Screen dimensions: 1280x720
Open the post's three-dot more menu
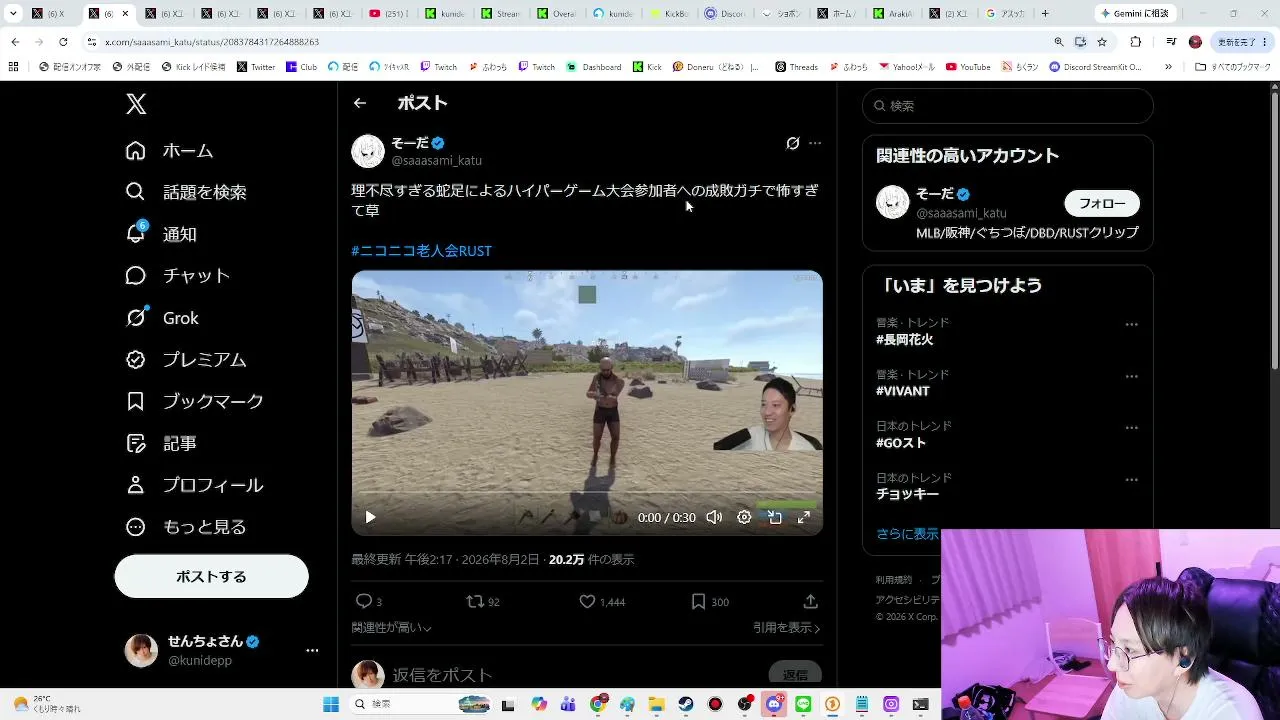point(815,143)
